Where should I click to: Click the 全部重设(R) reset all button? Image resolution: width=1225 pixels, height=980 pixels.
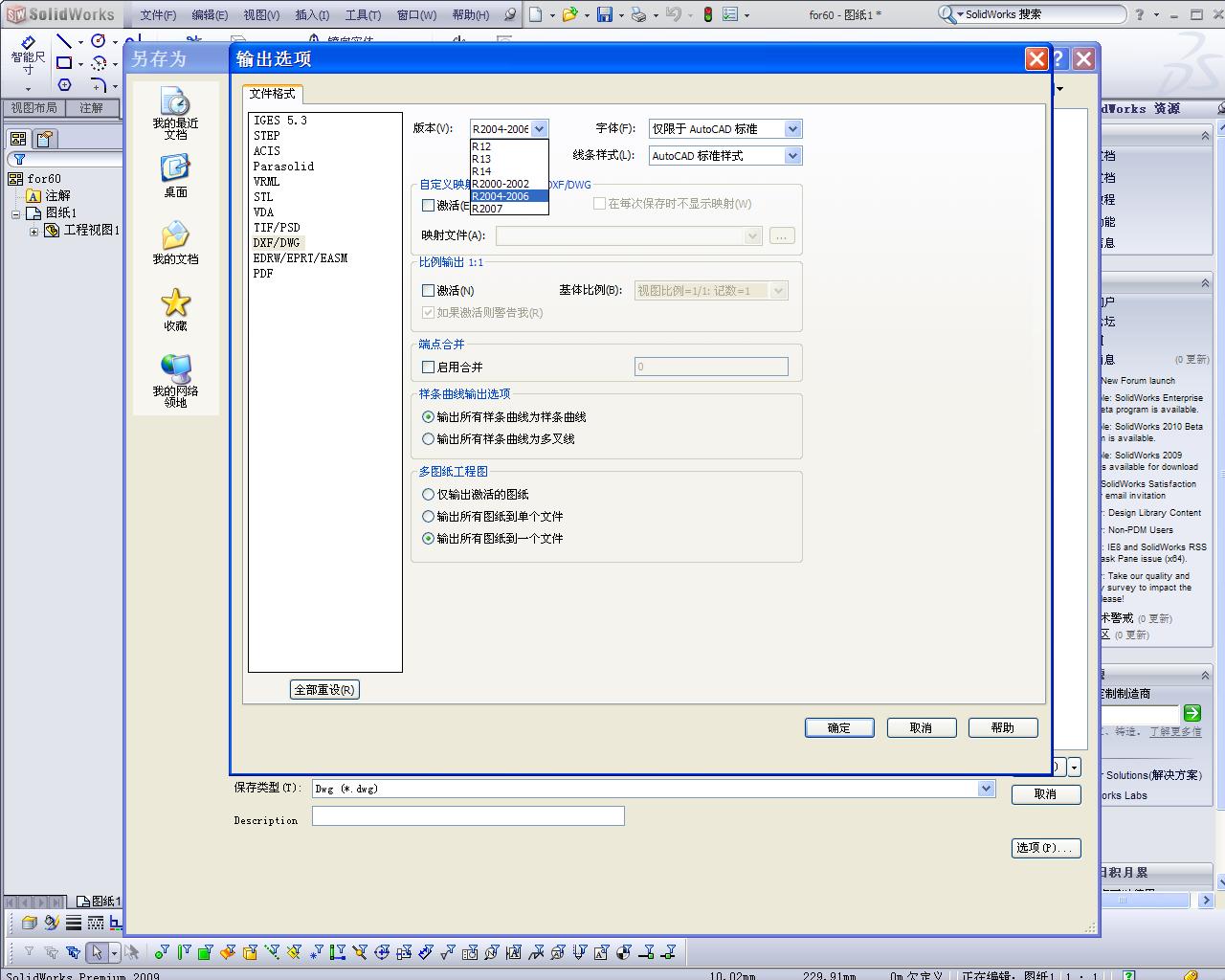pyautogui.click(x=325, y=690)
